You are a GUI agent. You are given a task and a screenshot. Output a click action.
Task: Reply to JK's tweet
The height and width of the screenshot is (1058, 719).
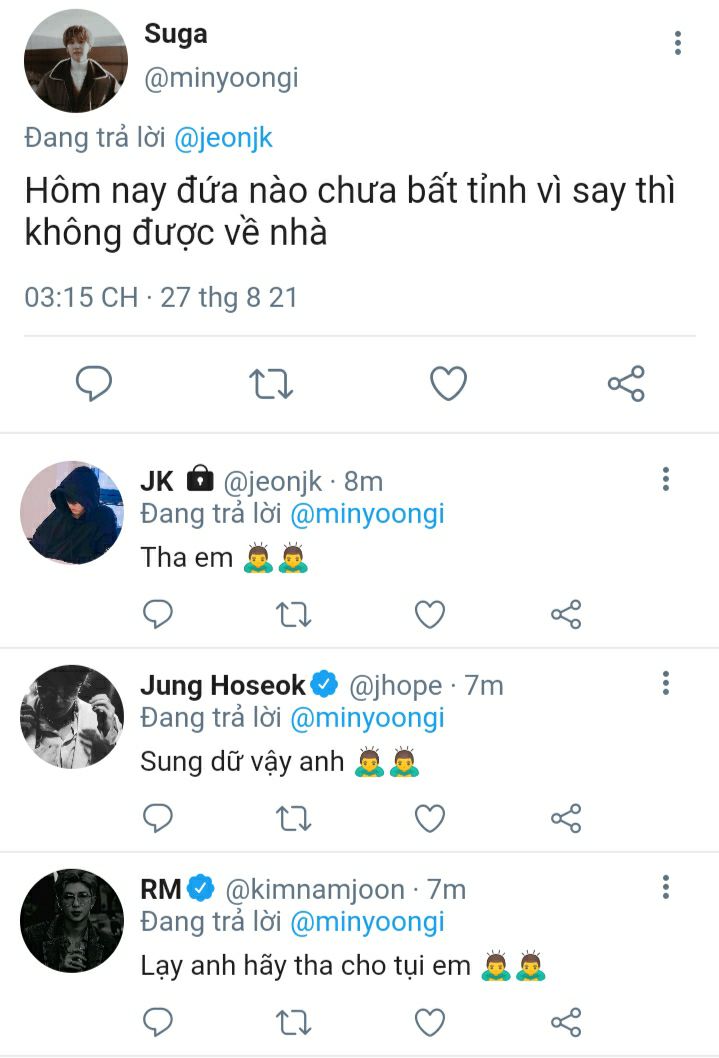pos(158,614)
